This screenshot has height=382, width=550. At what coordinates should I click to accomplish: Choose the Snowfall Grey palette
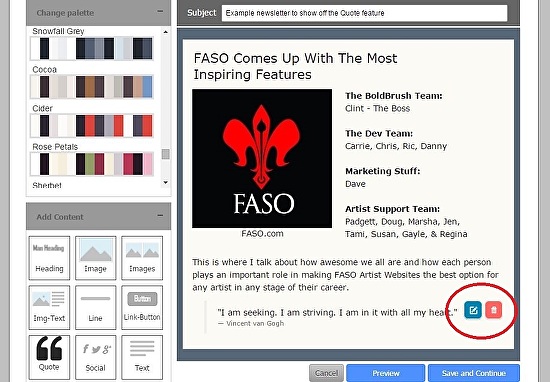click(92, 48)
